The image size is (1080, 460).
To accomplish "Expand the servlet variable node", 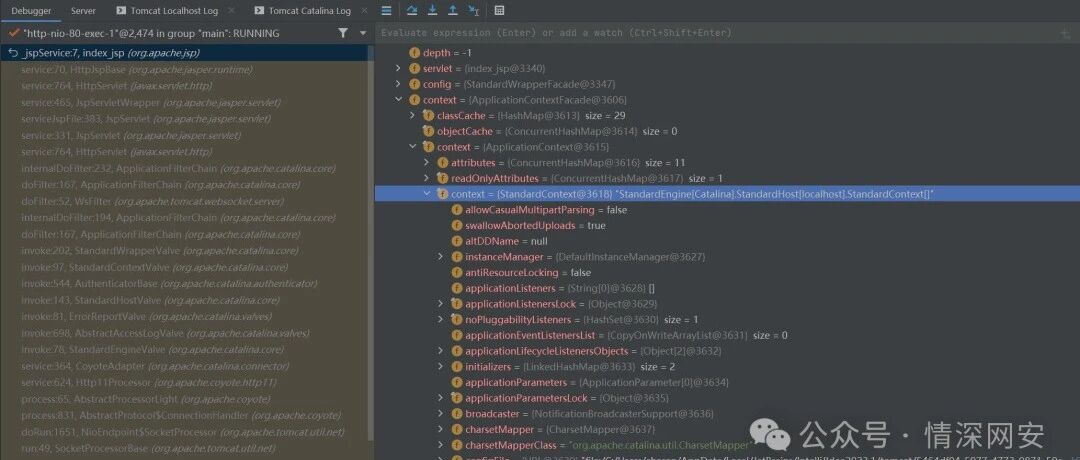I will (x=398, y=68).
